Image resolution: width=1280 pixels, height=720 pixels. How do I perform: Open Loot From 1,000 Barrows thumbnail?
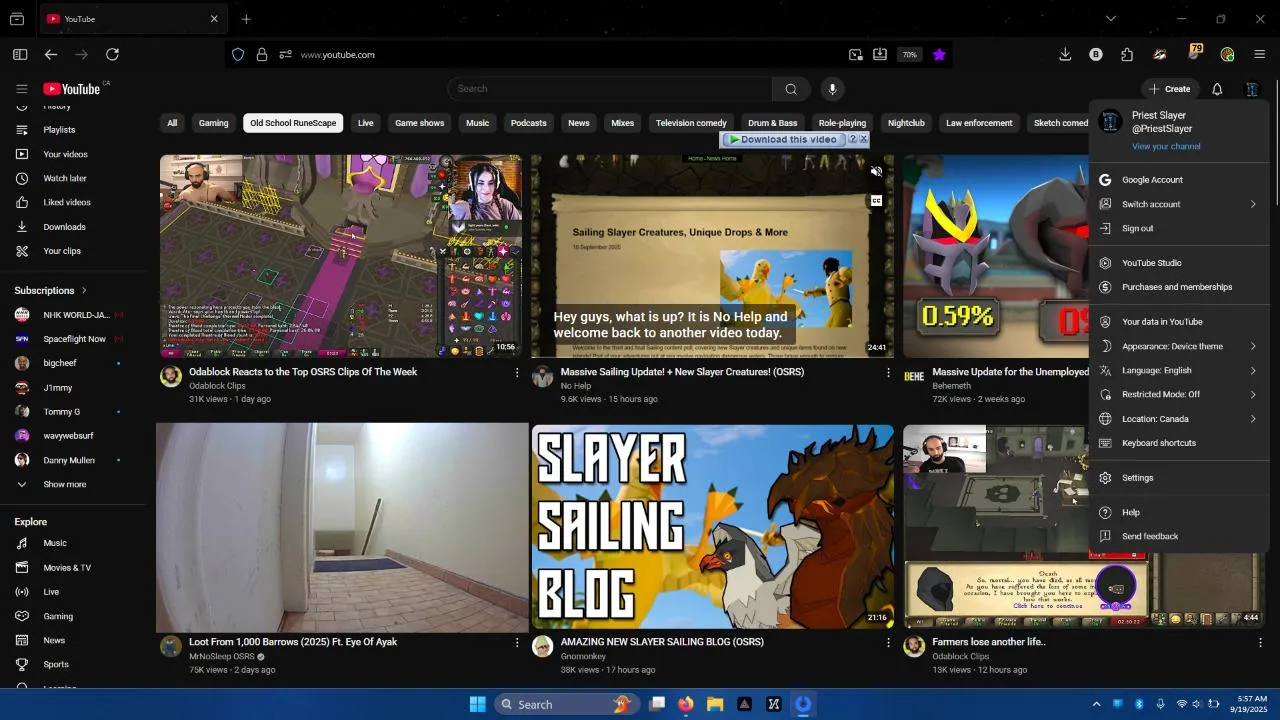pyautogui.click(x=342, y=527)
